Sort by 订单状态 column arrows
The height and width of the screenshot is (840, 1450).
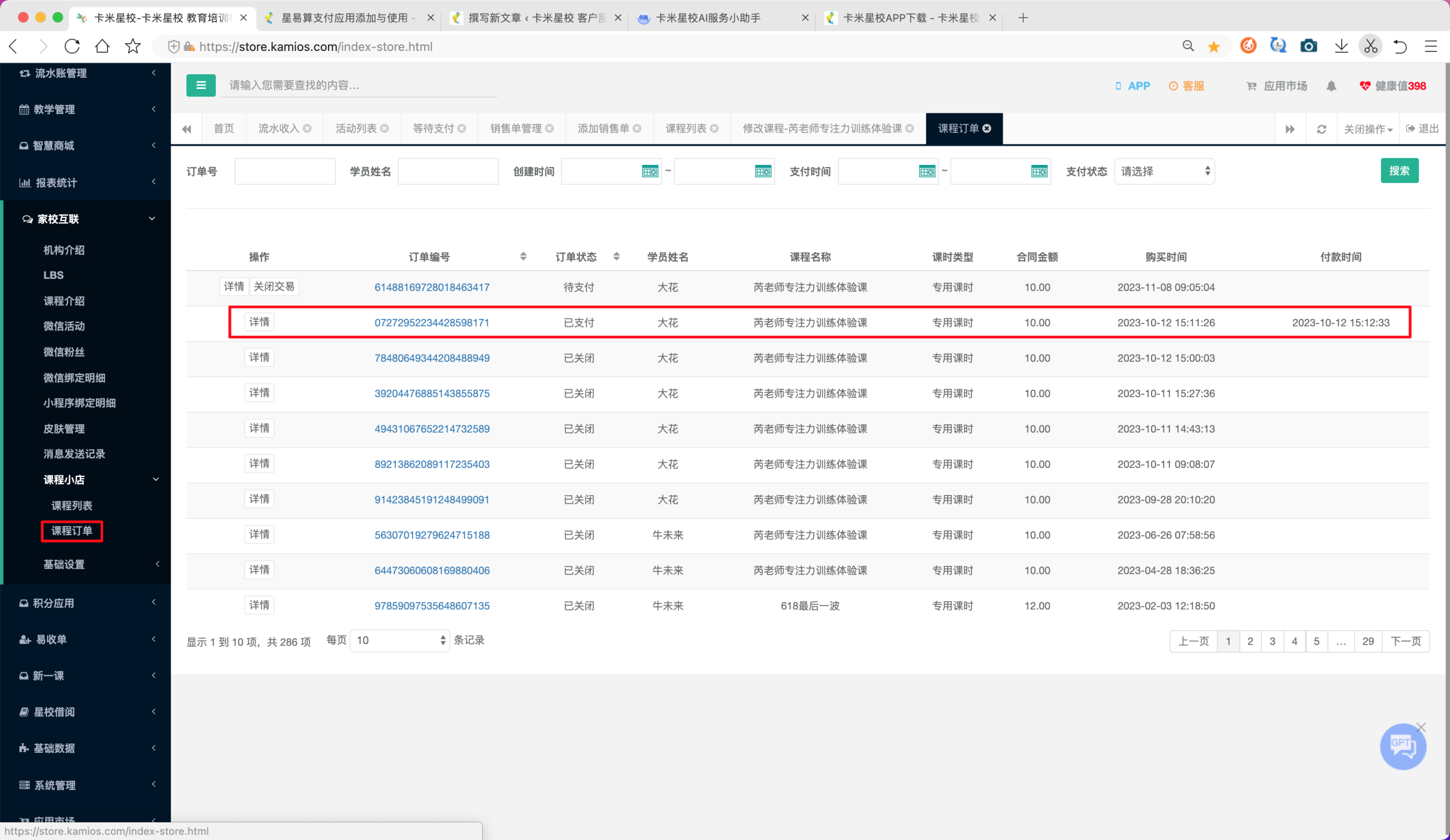click(x=616, y=257)
